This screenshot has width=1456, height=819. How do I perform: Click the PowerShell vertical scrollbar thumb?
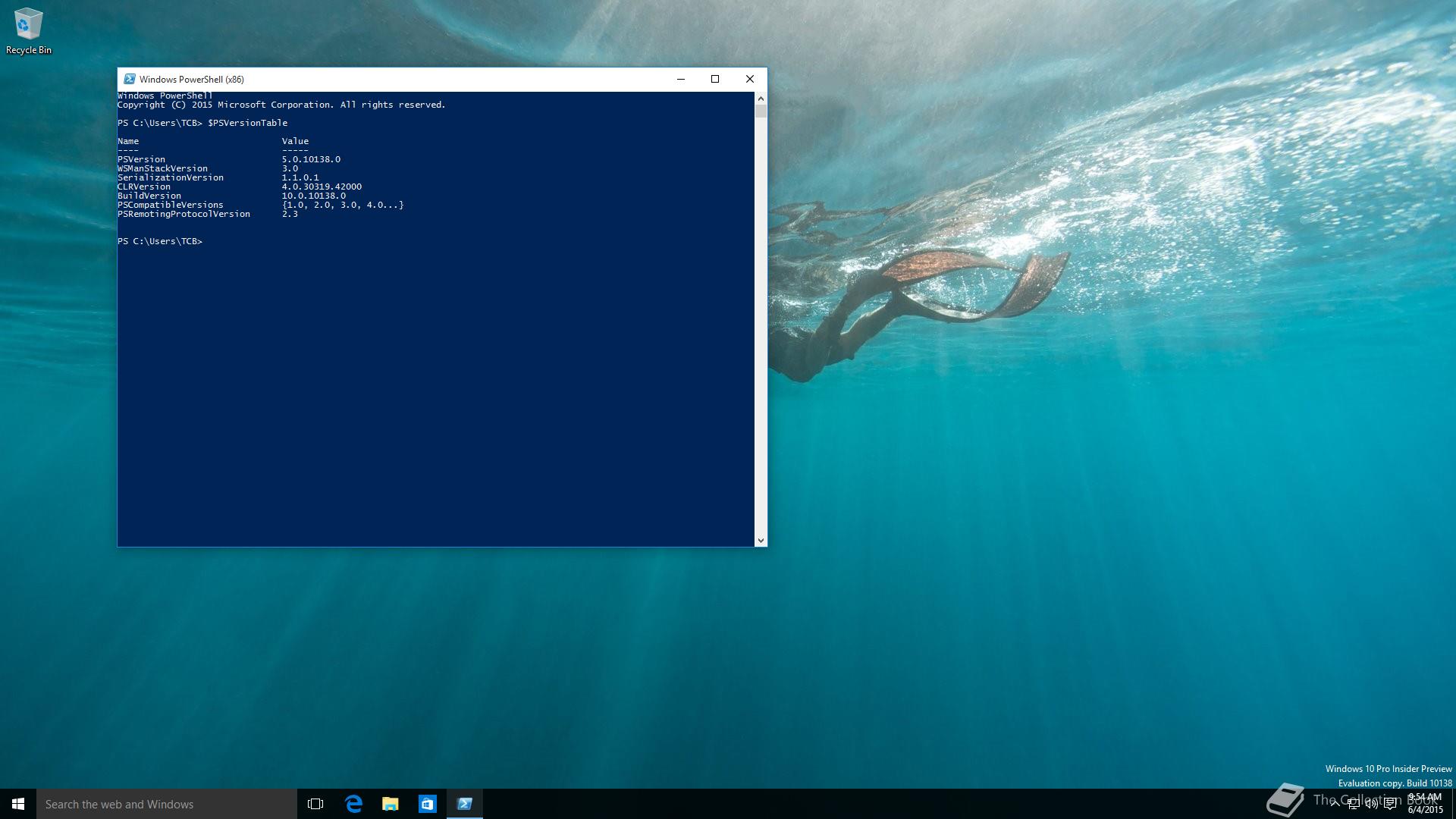pos(761,111)
